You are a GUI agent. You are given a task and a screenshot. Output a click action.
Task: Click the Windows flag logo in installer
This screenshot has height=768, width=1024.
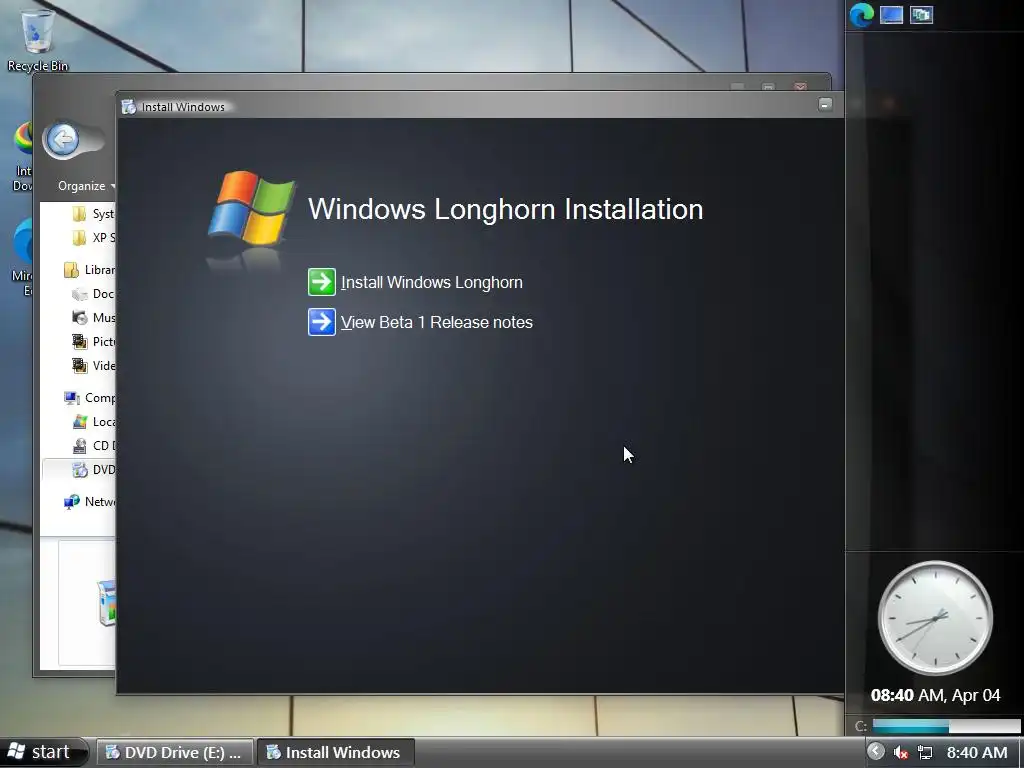point(251,209)
